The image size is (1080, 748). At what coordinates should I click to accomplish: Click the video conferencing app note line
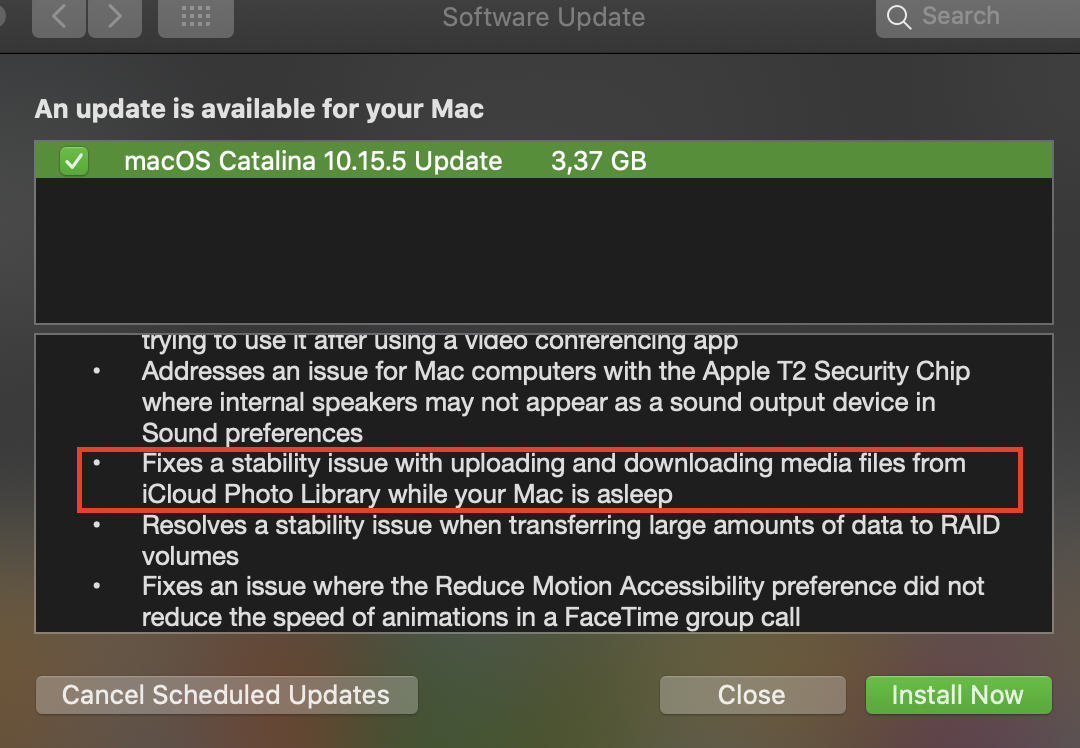[x=440, y=342]
